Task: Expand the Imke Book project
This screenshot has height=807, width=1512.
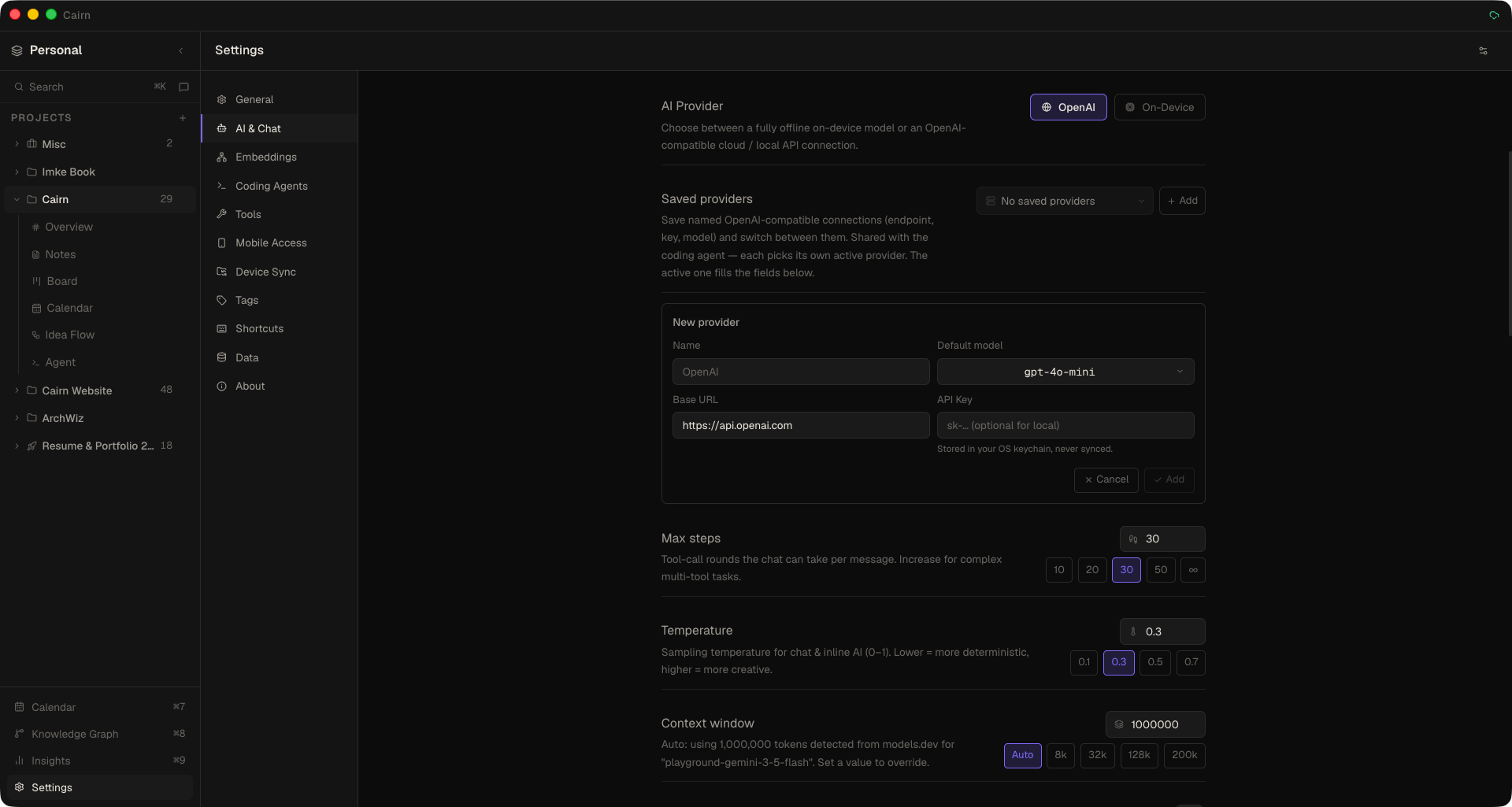Action: [x=17, y=172]
